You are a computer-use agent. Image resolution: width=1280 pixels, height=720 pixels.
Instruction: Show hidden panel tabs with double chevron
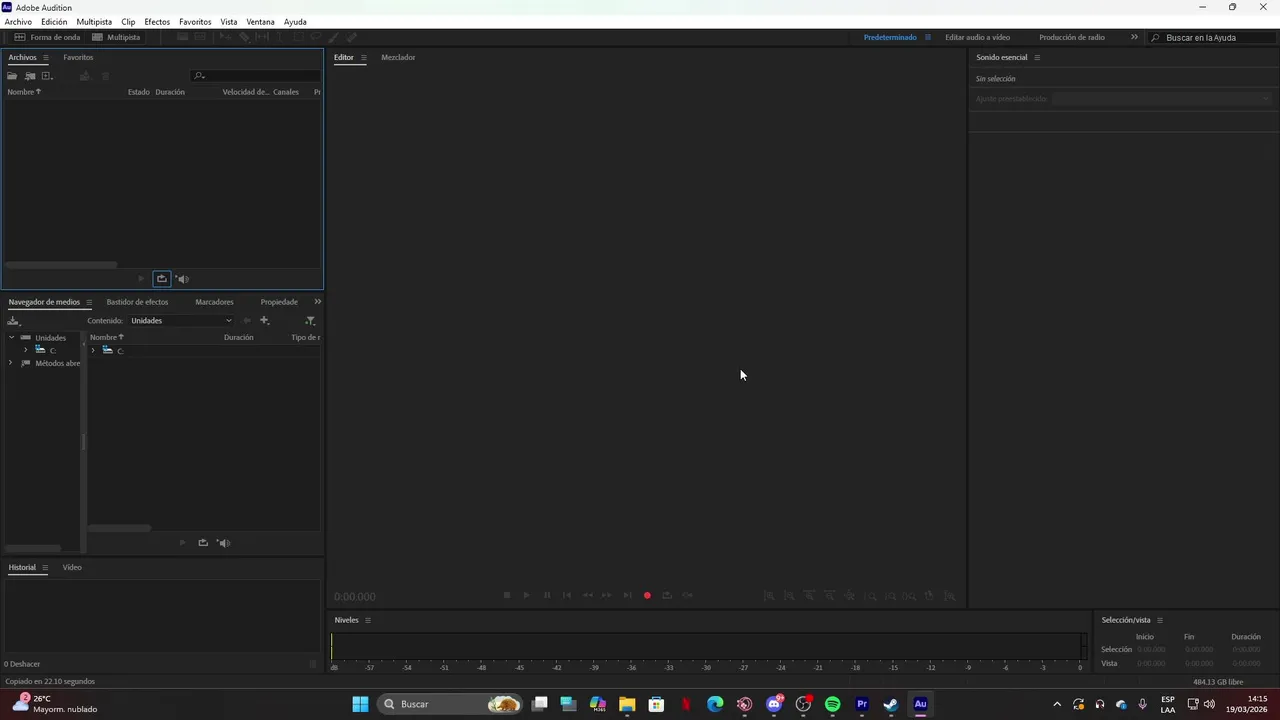(x=318, y=302)
